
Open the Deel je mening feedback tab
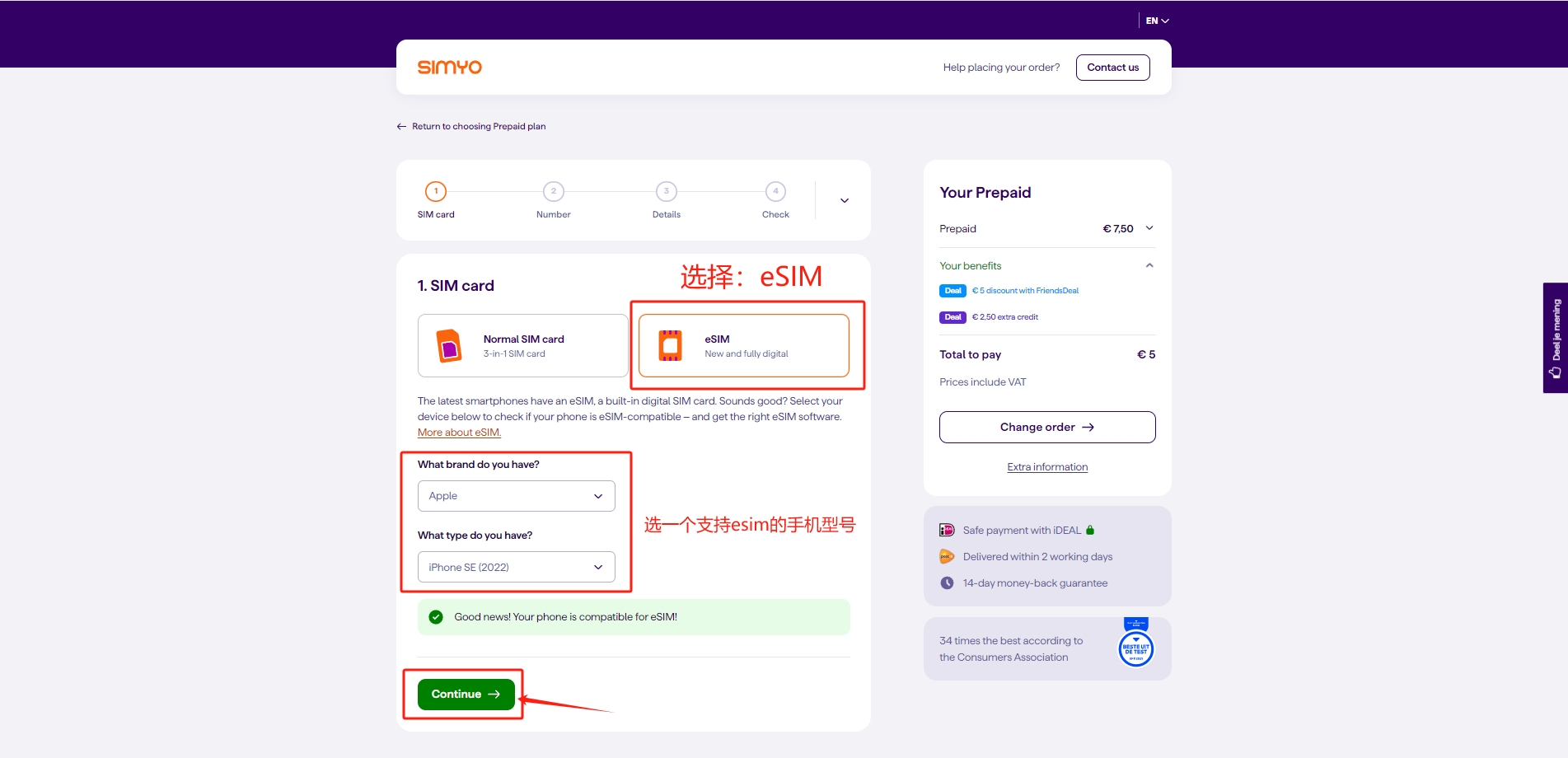coord(1555,339)
